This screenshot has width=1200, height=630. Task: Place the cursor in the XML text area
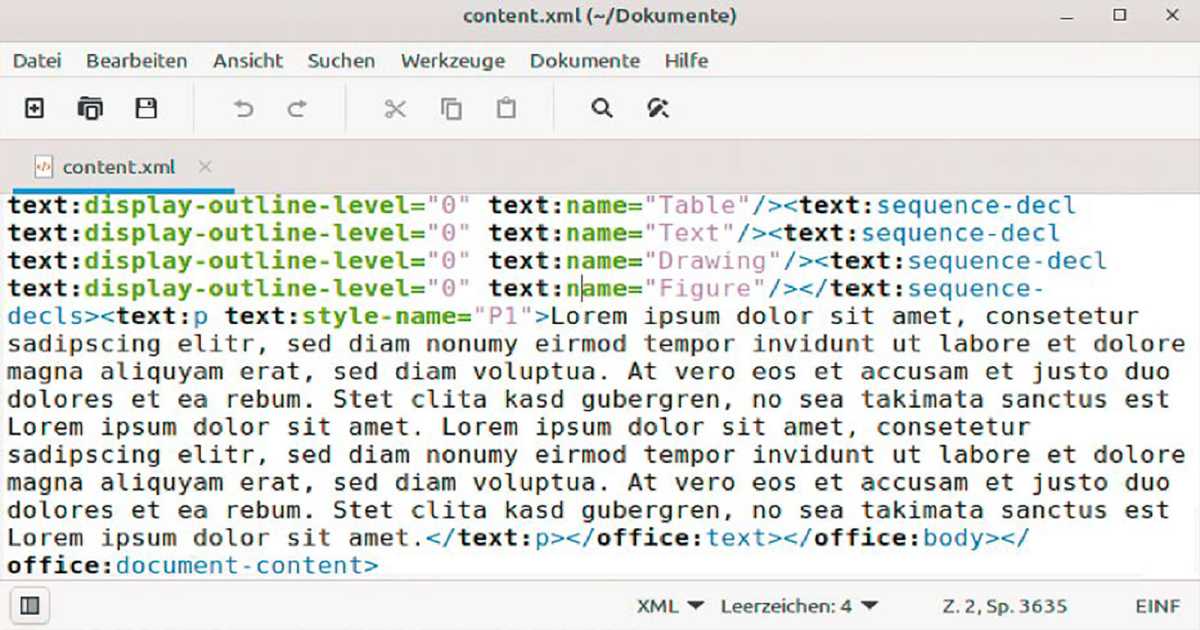(x=600, y=400)
